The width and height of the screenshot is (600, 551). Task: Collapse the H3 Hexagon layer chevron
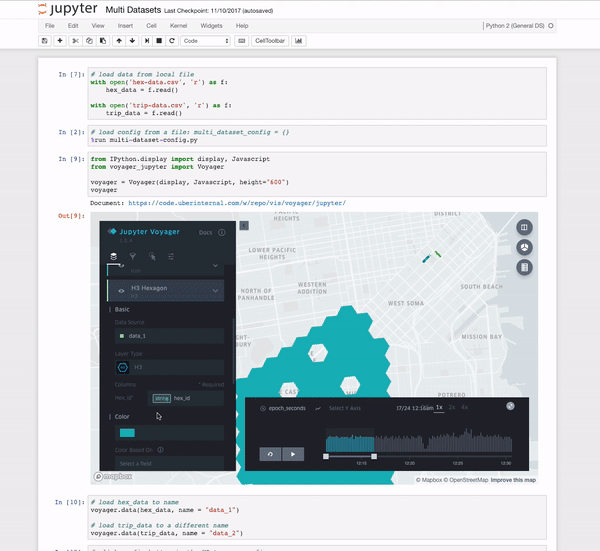tap(215, 291)
